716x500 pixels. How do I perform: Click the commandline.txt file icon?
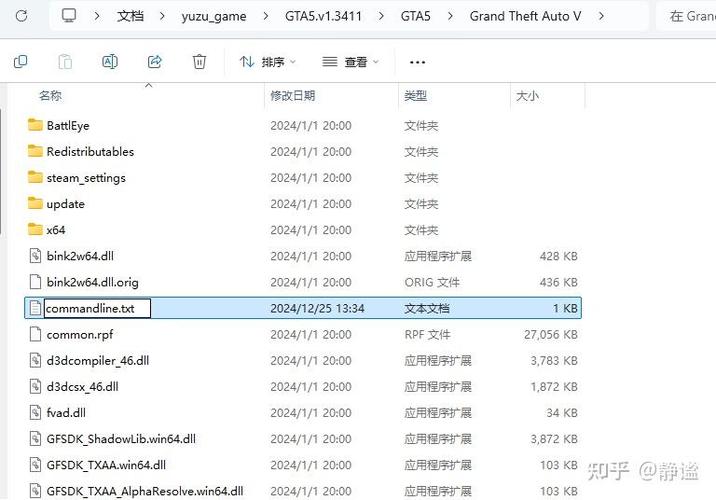(35, 308)
